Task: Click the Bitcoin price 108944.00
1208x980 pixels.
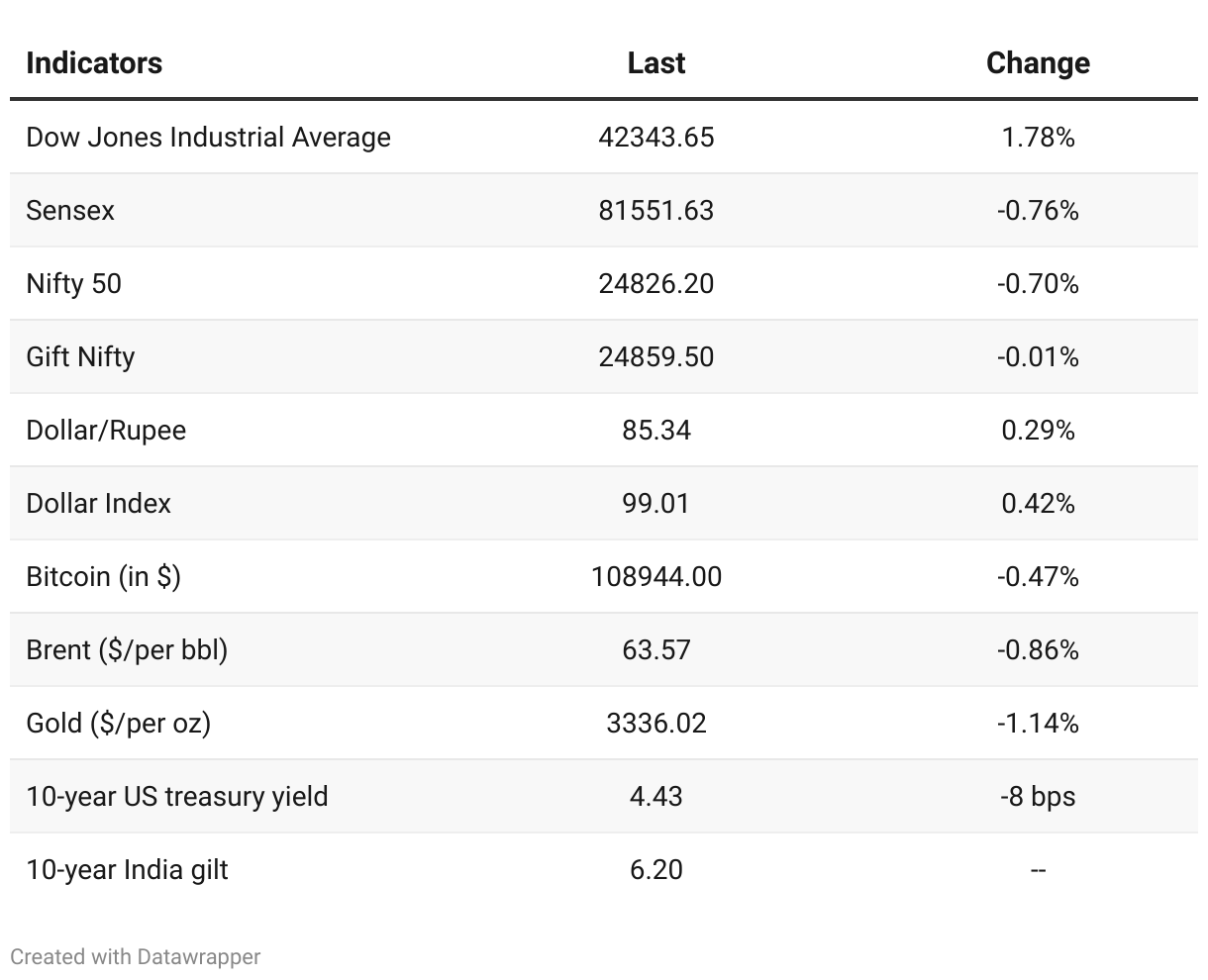Action: click(x=655, y=576)
